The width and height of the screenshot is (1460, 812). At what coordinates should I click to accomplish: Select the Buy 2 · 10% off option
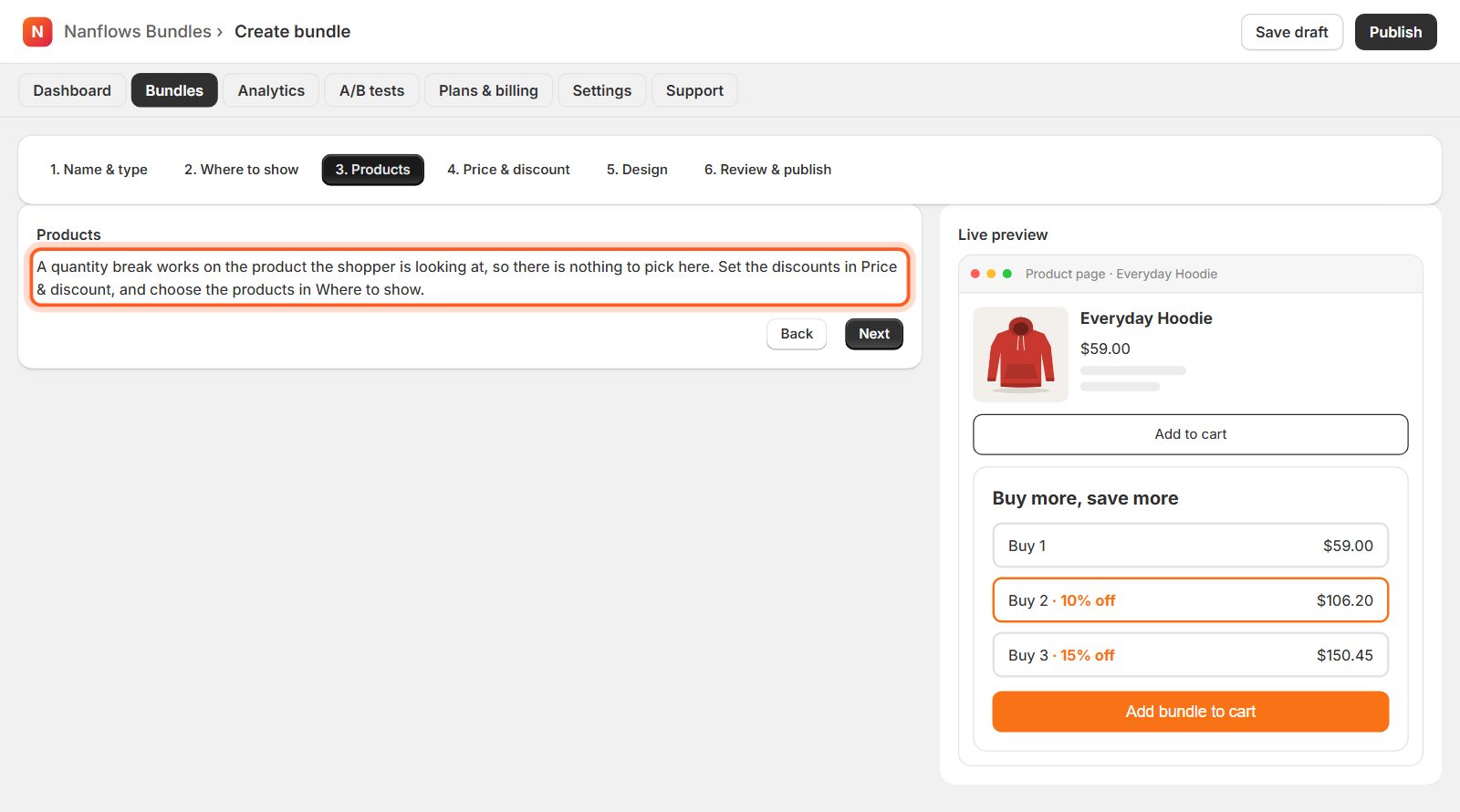(x=1191, y=600)
